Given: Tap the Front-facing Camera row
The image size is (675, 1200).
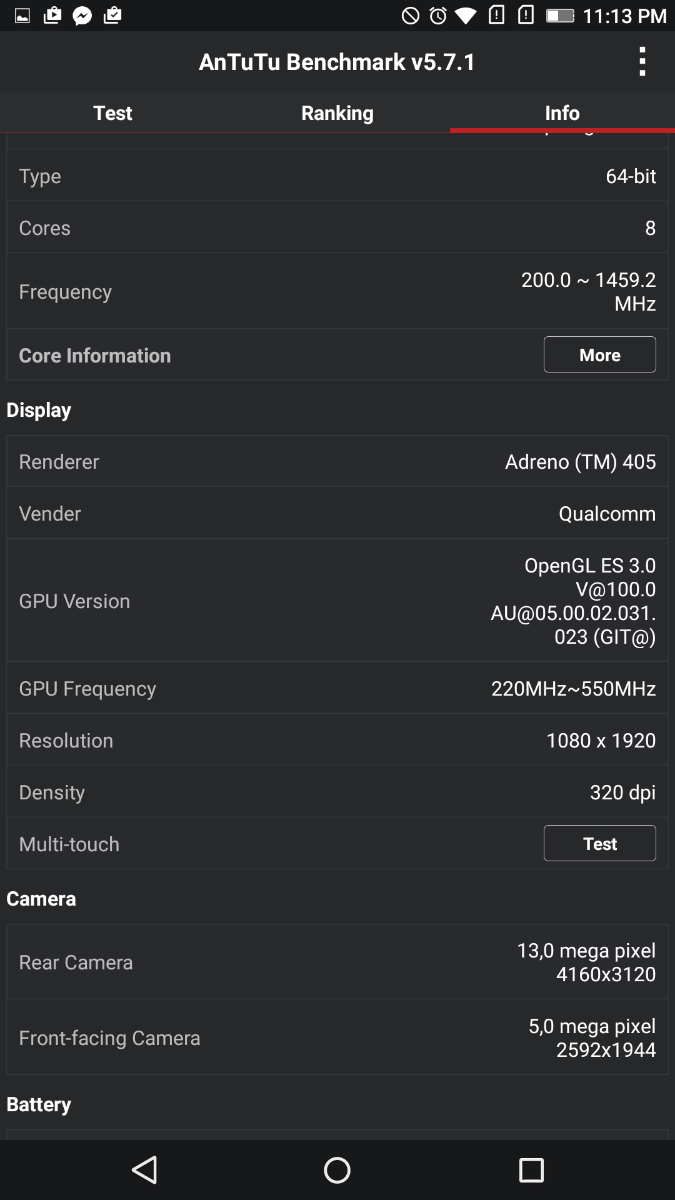Looking at the screenshot, I should [x=337, y=1038].
